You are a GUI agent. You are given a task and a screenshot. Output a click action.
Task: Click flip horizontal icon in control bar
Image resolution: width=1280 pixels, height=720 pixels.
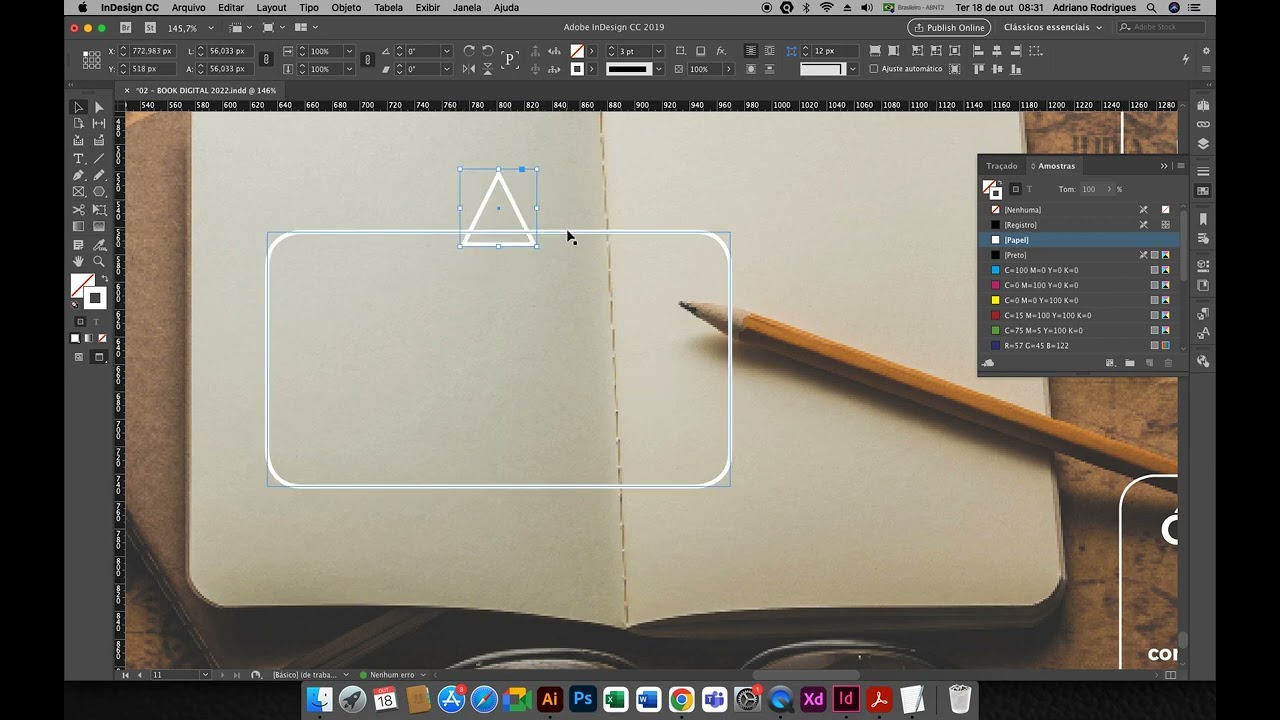click(468, 69)
